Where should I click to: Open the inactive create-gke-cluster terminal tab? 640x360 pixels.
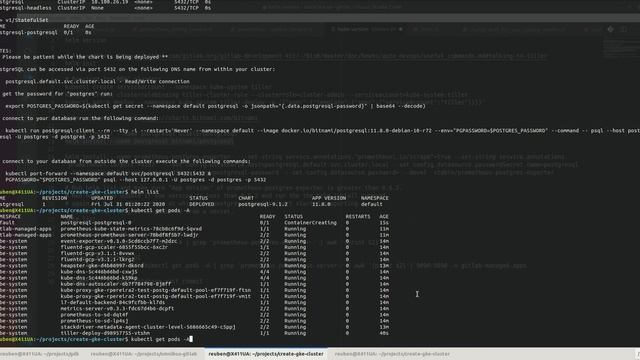tap(392, 354)
